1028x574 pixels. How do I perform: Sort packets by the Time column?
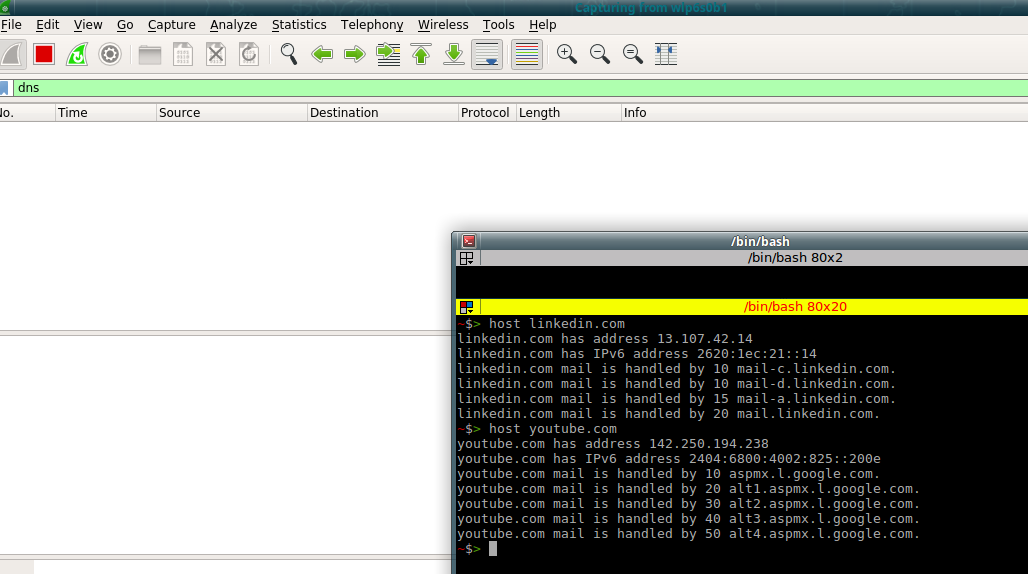[106, 113]
